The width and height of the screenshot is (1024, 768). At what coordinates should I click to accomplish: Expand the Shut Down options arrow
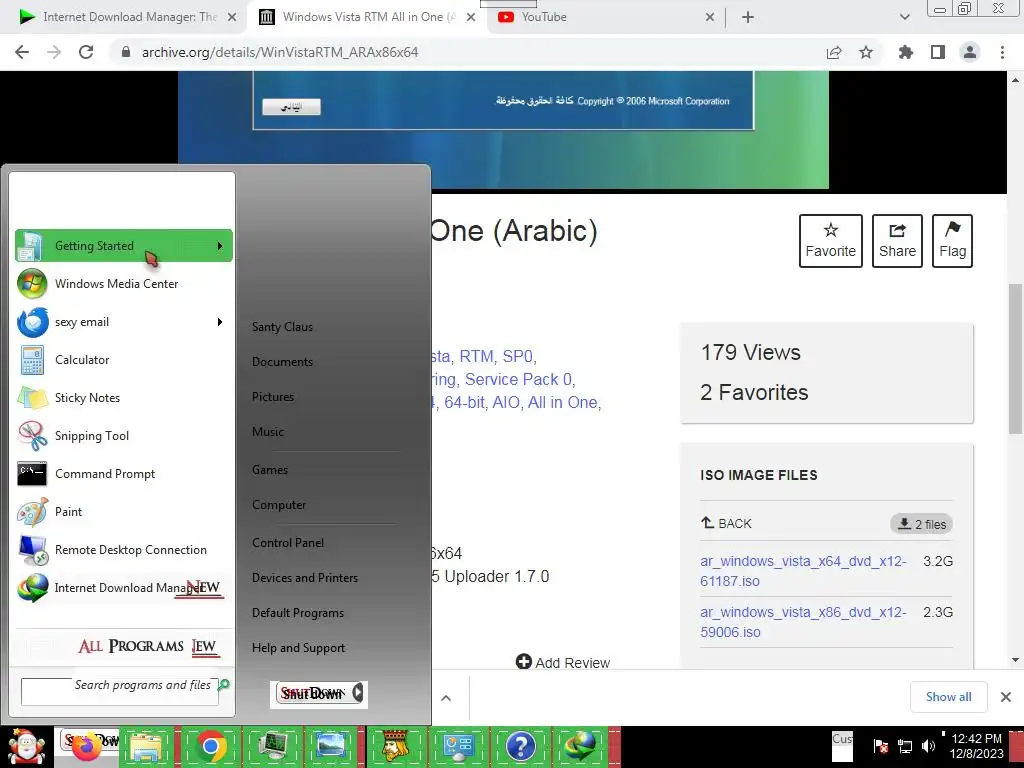point(358,692)
